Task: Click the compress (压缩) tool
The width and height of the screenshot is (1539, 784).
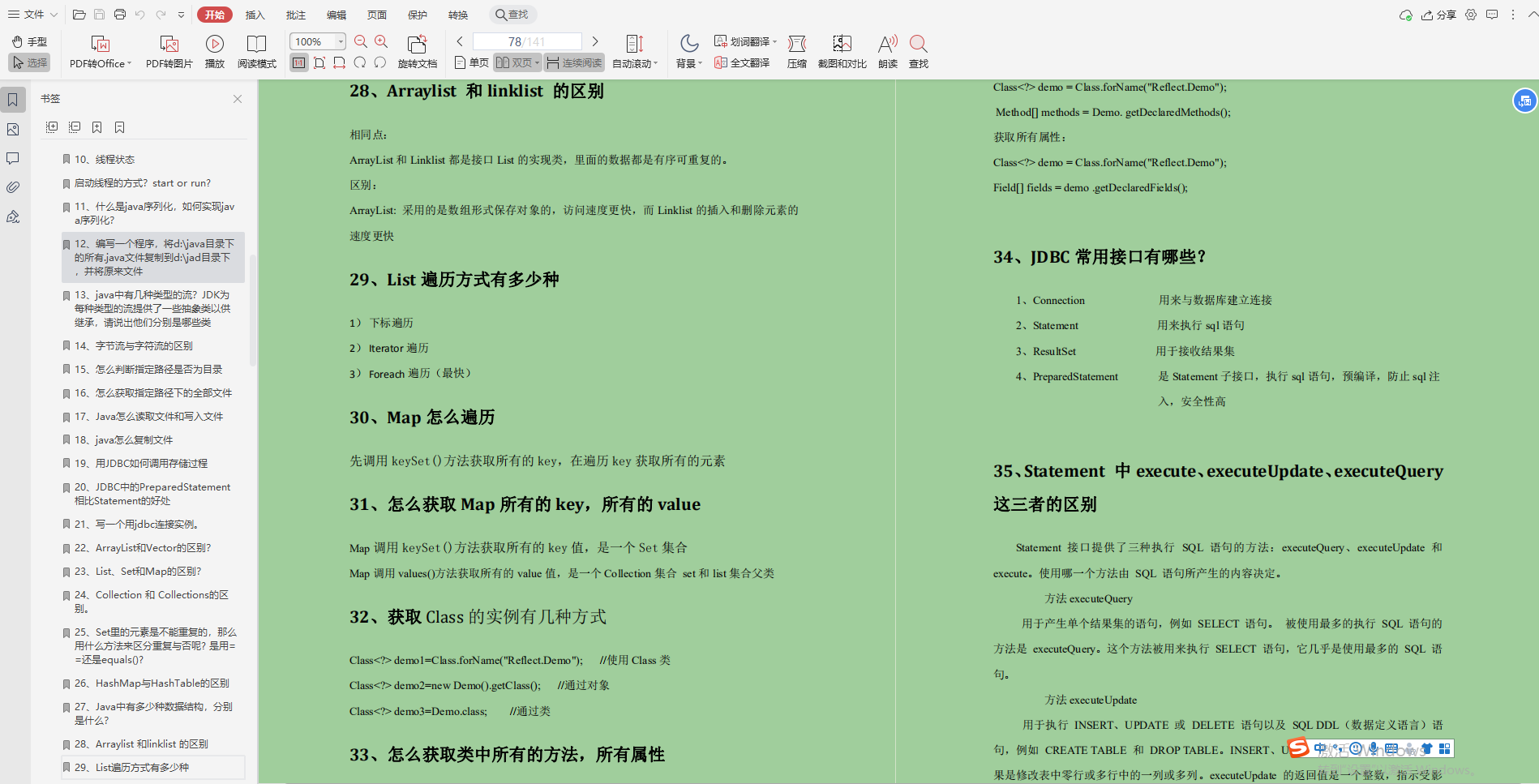Action: tap(797, 53)
